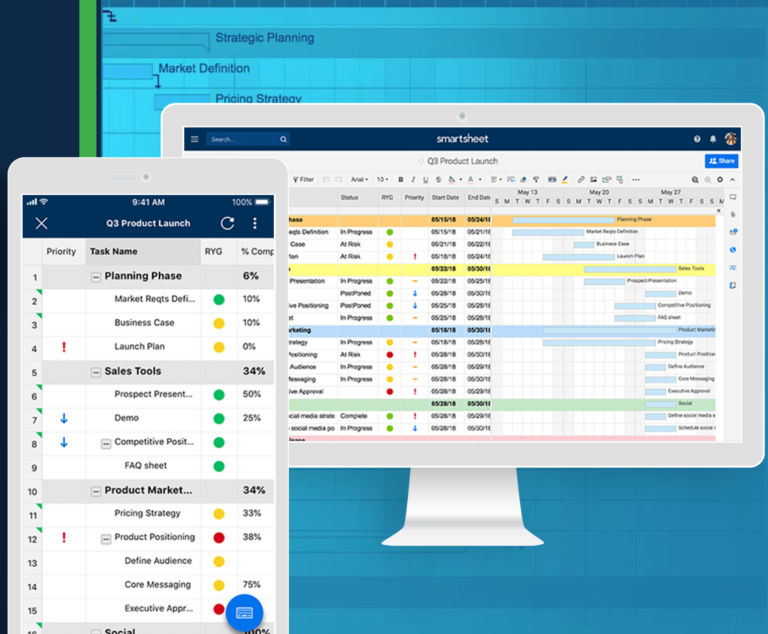Select FAQ sheet task on mobile

tap(145, 465)
